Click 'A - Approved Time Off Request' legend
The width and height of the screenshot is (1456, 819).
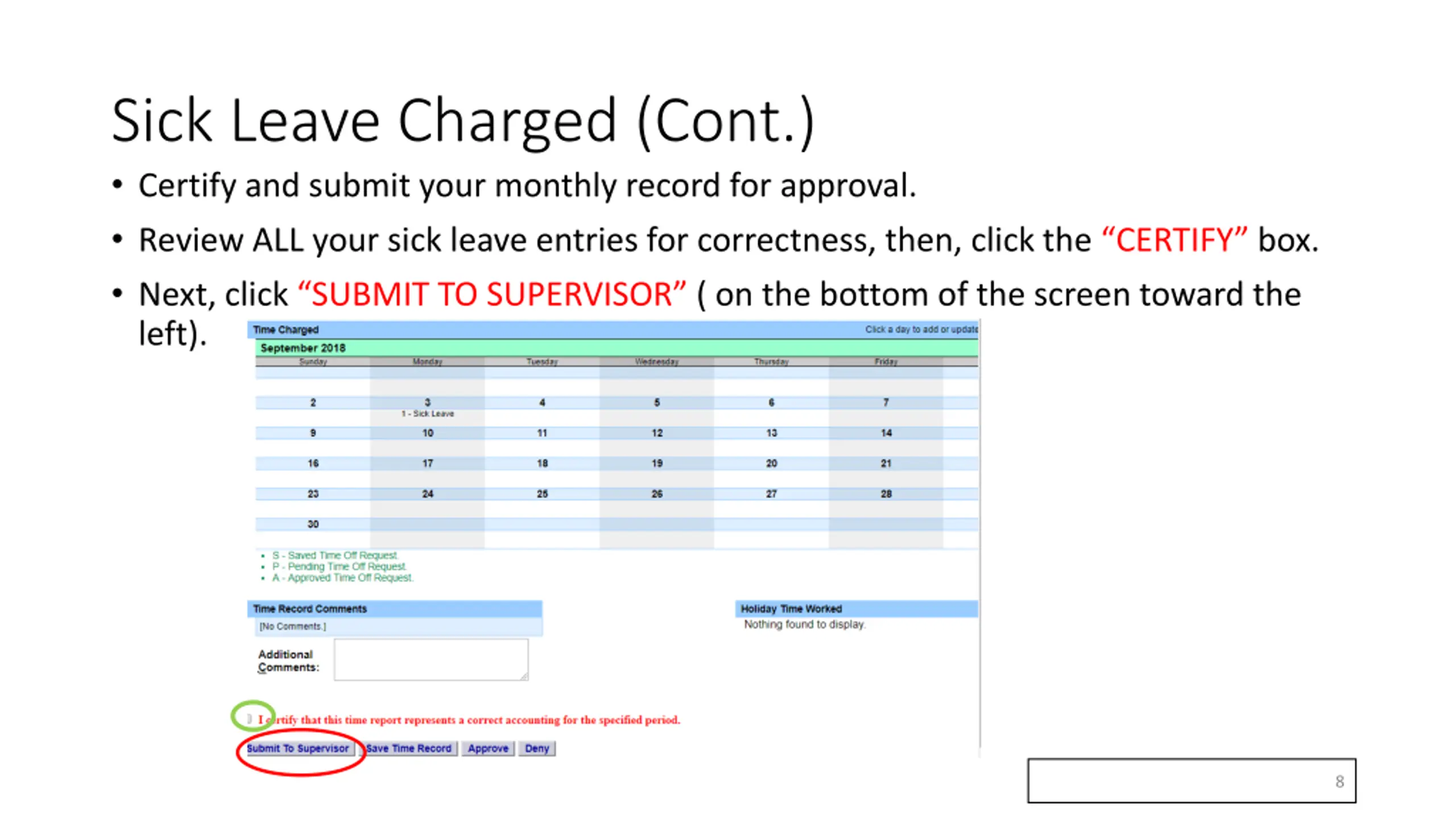[x=342, y=578]
